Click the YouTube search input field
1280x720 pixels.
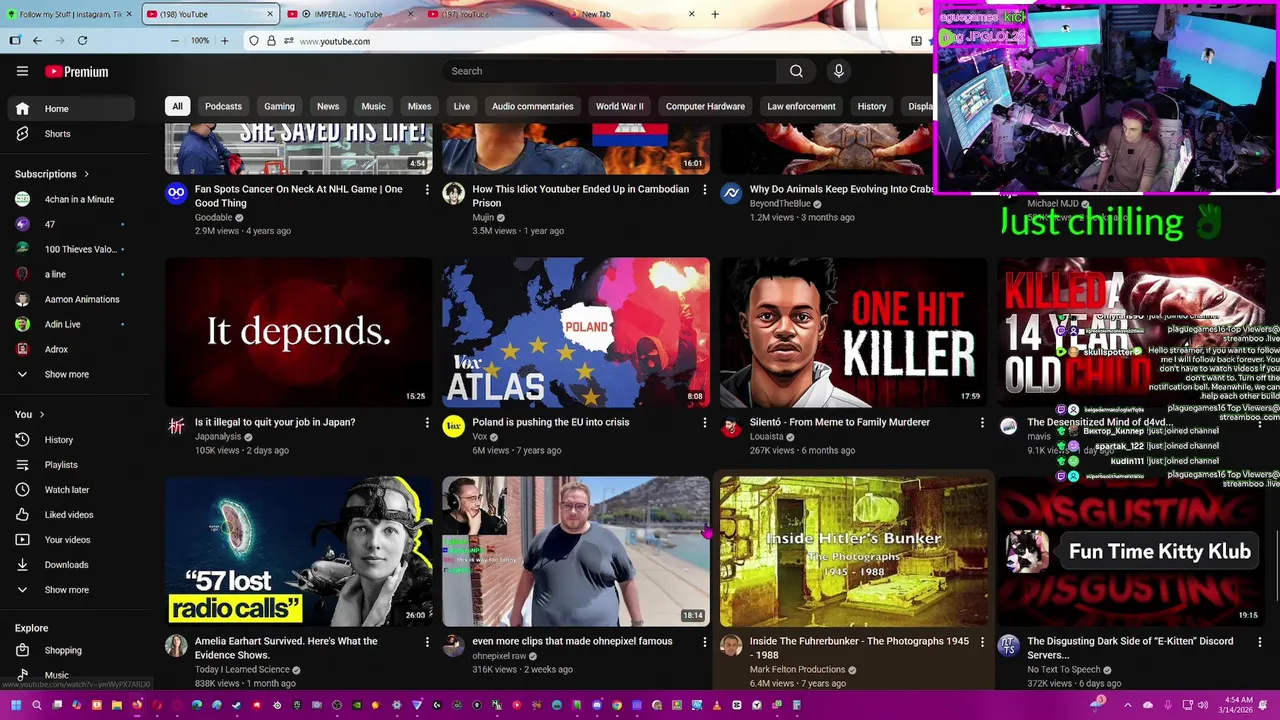tap(610, 71)
